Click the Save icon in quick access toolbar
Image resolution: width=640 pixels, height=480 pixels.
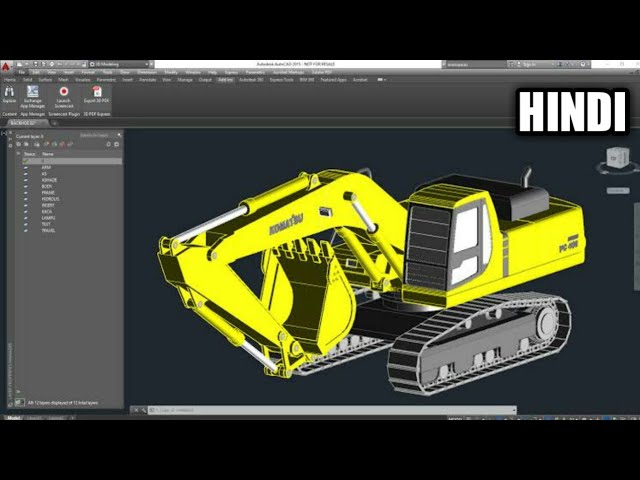click(36, 64)
